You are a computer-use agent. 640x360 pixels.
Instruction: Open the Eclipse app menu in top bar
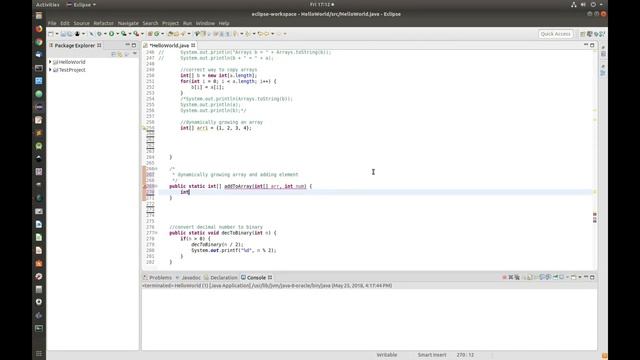tap(81, 4)
